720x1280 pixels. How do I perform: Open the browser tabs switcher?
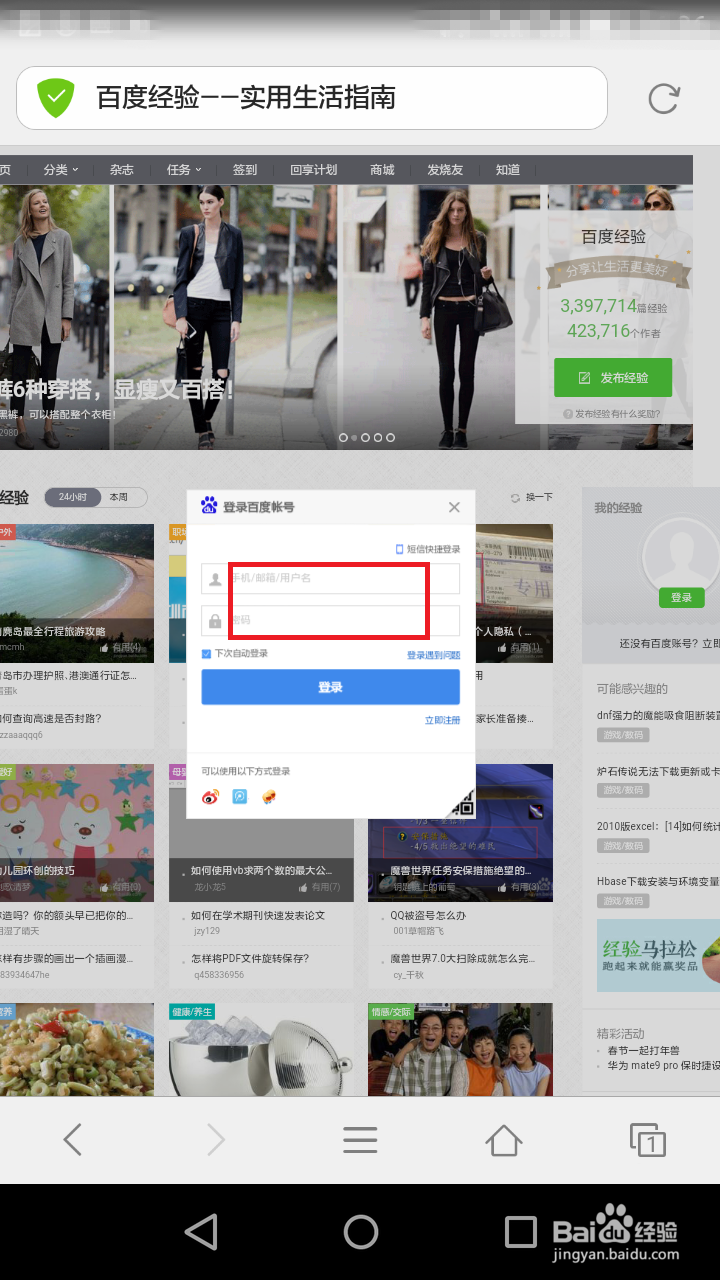pos(648,1139)
